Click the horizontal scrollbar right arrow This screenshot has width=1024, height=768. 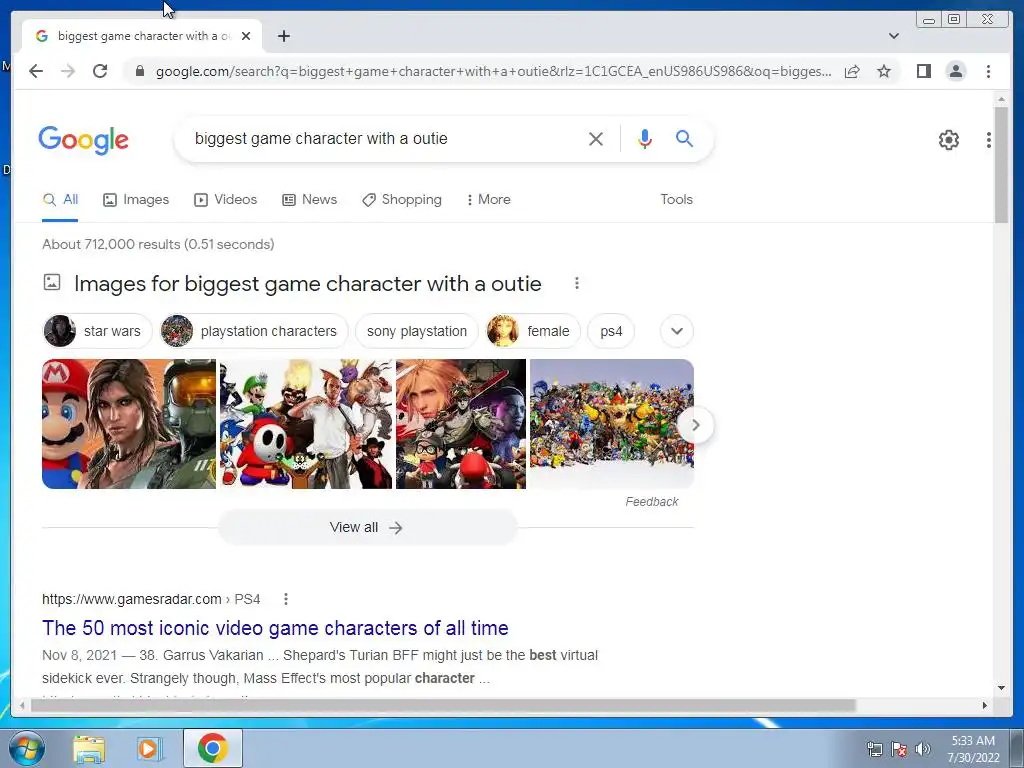[984, 705]
